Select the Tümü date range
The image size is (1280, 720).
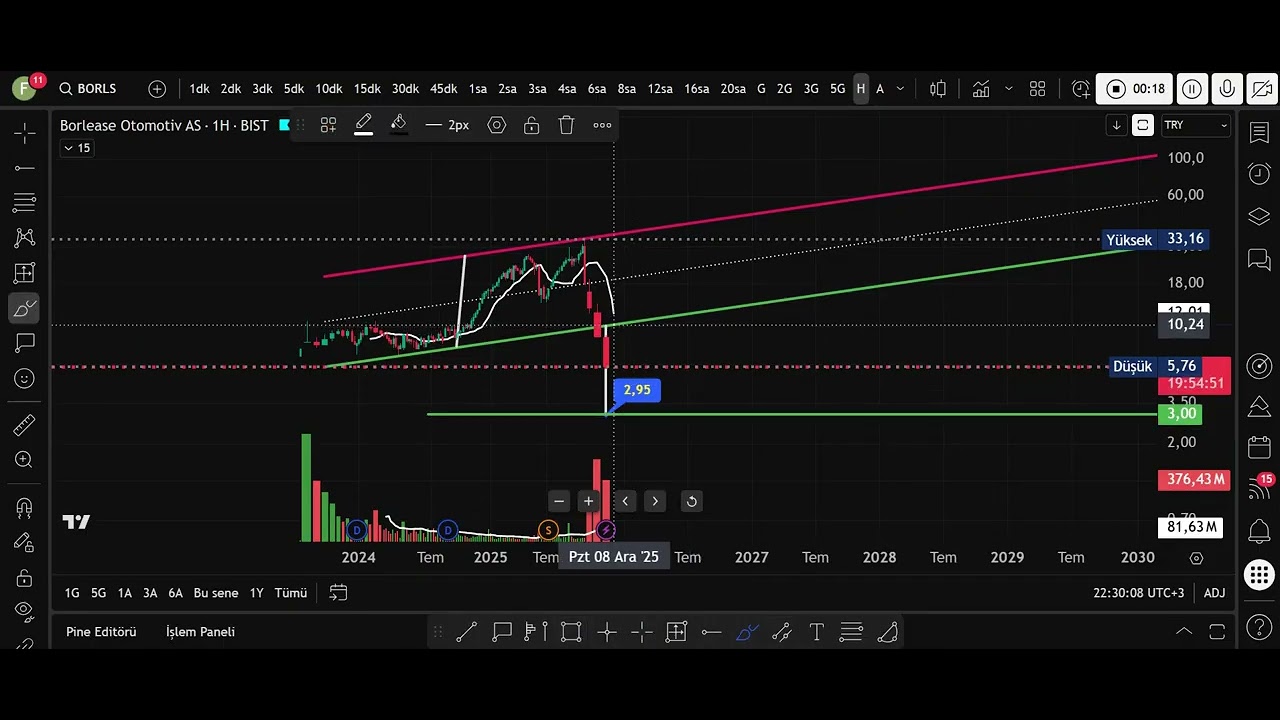pyautogui.click(x=291, y=593)
